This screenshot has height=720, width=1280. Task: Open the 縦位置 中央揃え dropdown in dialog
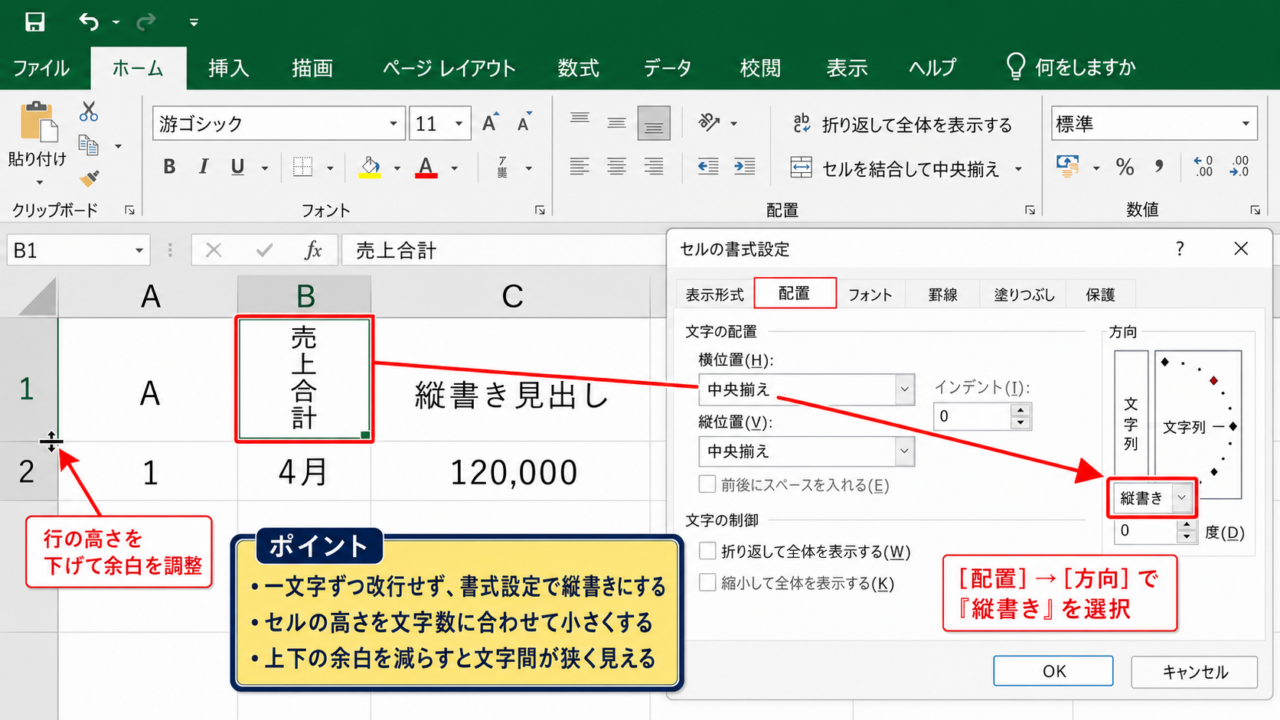click(x=904, y=451)
